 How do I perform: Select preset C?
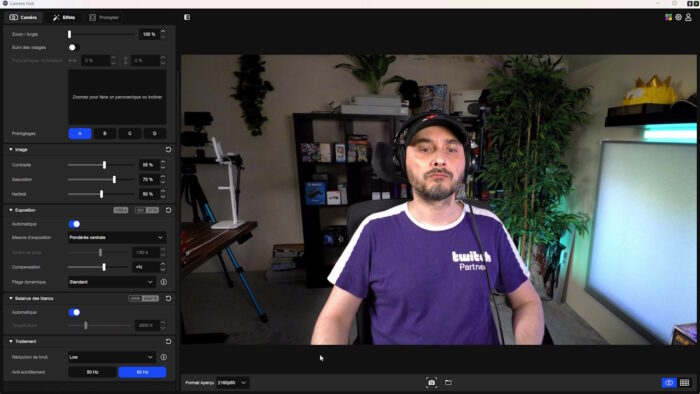pyautogui.click(x=130, y=133)
